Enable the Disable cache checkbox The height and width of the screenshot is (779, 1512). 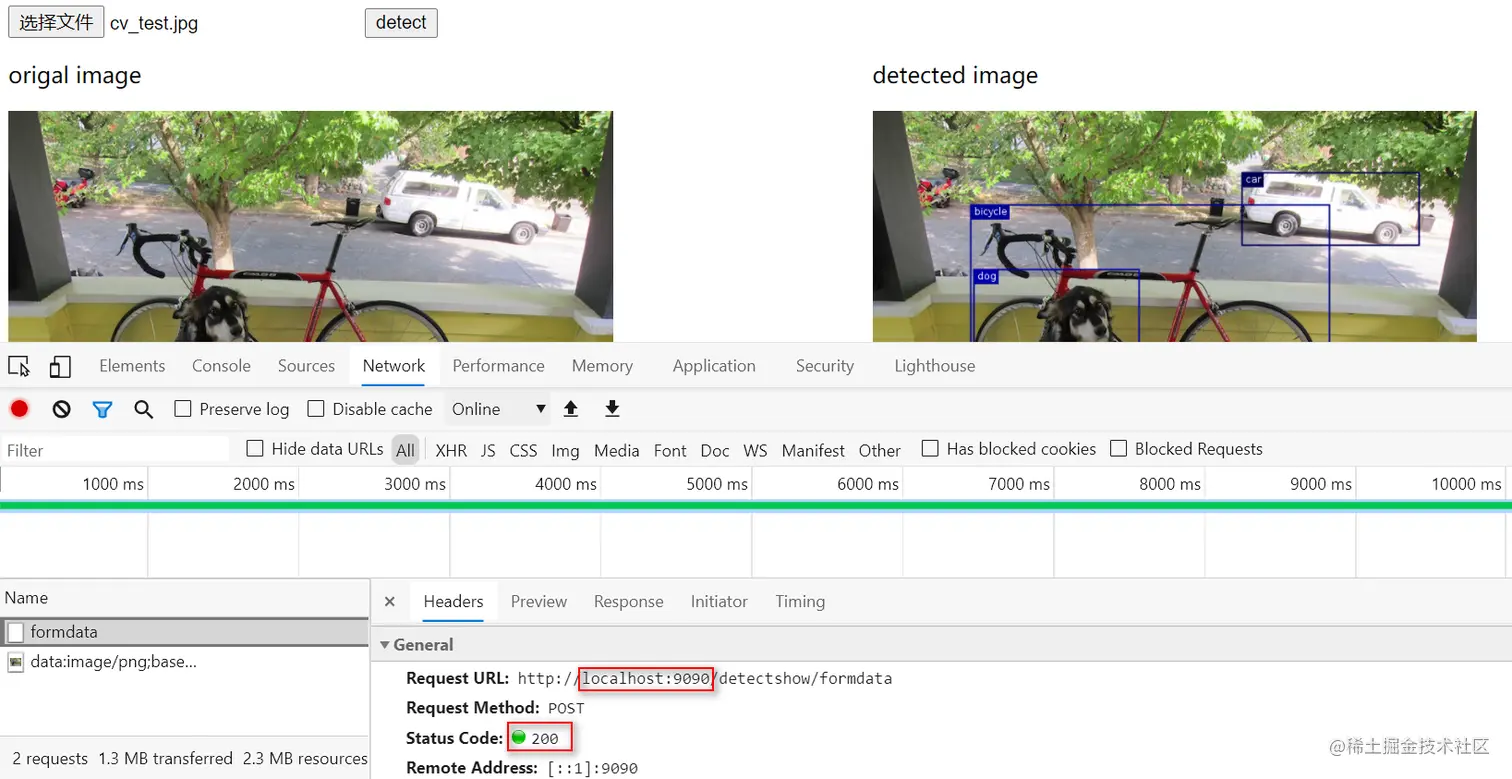(x=316, y=409)
